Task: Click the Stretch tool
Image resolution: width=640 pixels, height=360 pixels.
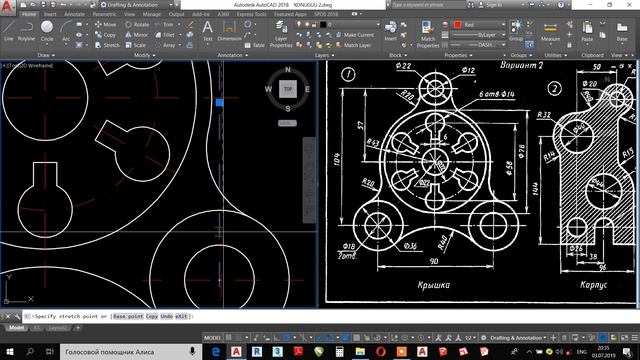Action: (107, 45)
